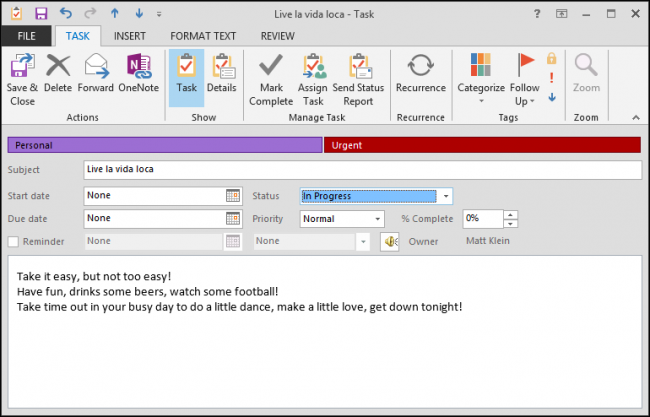Expand the reminder time dropdown

(x=363, y=242)
